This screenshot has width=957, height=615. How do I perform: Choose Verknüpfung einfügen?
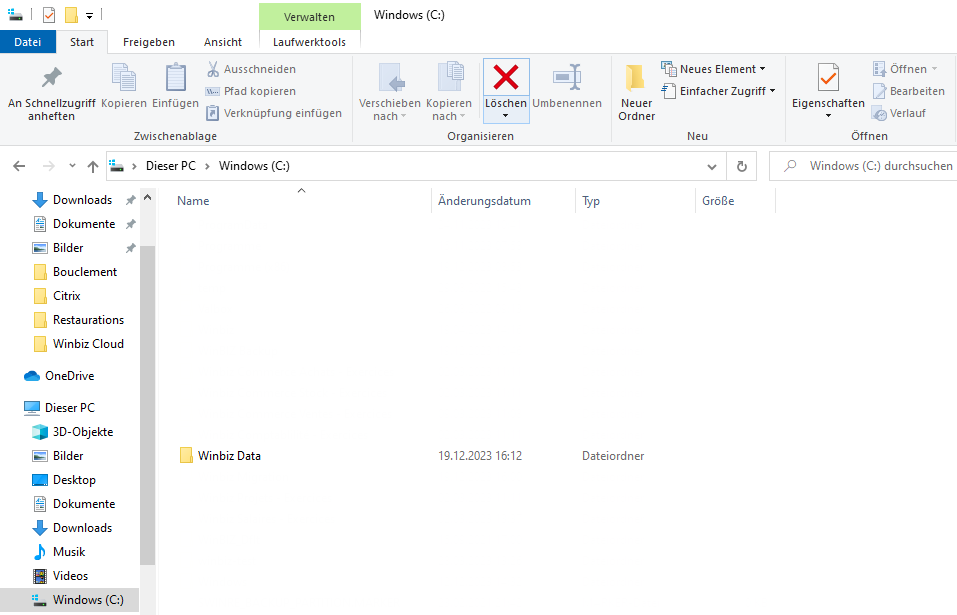pos(273,113)
